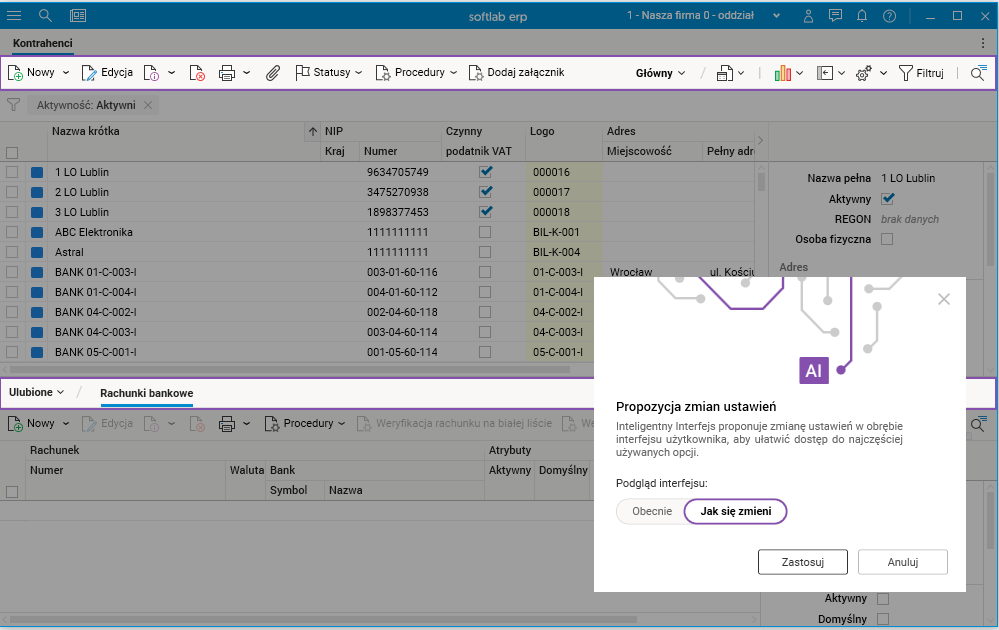Click Dodaj załącznik in toolbar

coord(516,73)
